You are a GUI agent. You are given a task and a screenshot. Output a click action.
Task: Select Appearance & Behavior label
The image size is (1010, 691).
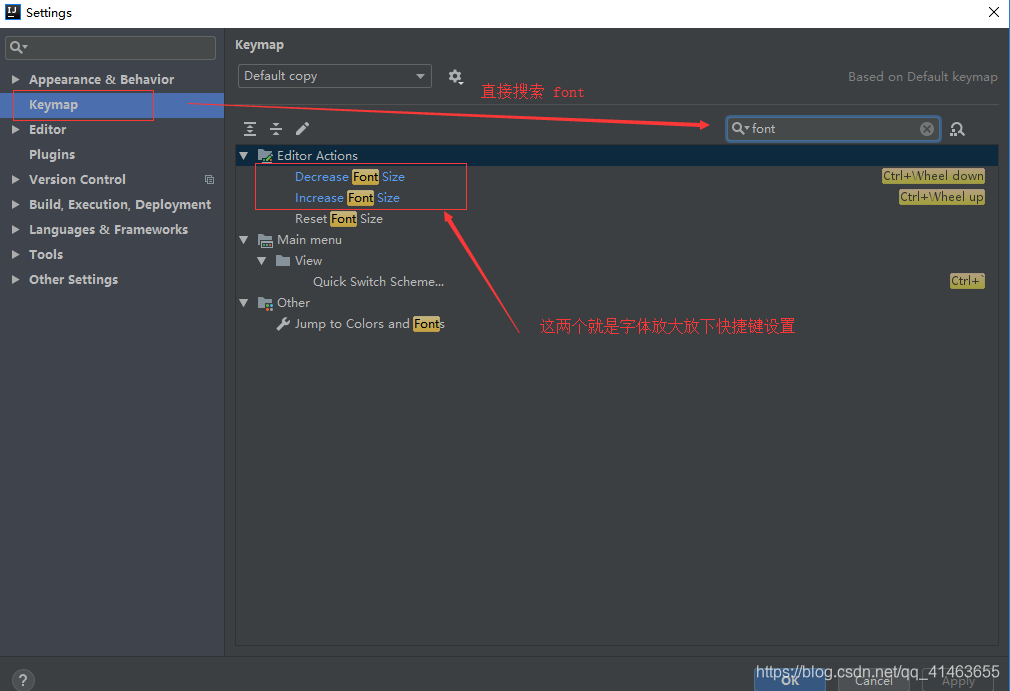coord(101,80)
